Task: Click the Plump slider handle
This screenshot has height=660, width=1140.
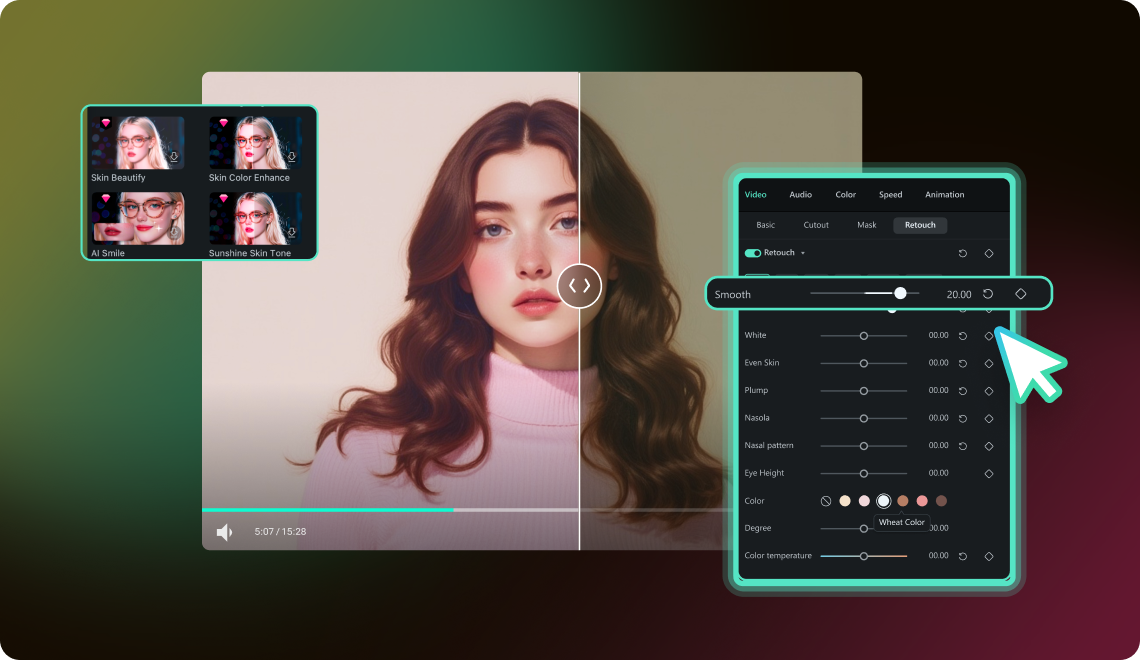Action: point(864,391)
